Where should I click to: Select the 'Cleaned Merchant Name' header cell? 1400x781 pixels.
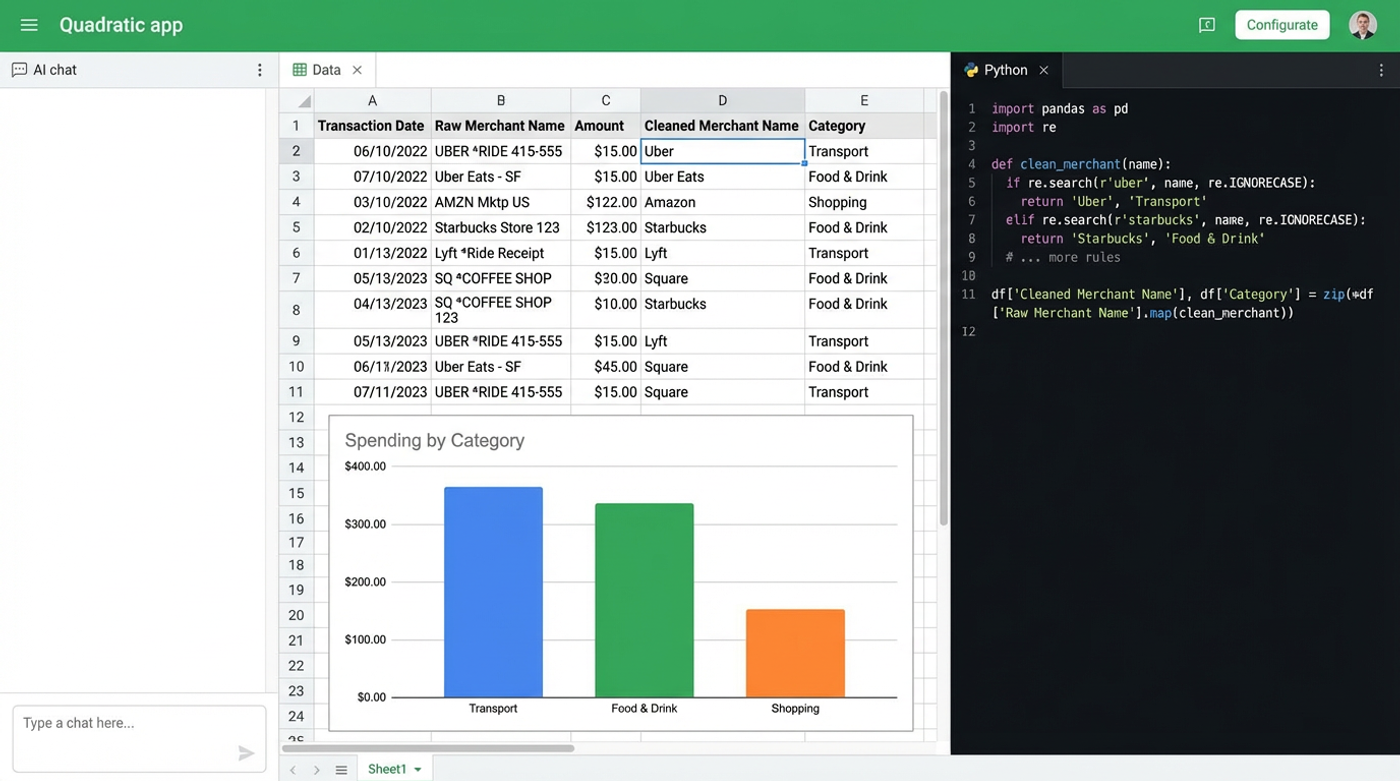[722, 126]
